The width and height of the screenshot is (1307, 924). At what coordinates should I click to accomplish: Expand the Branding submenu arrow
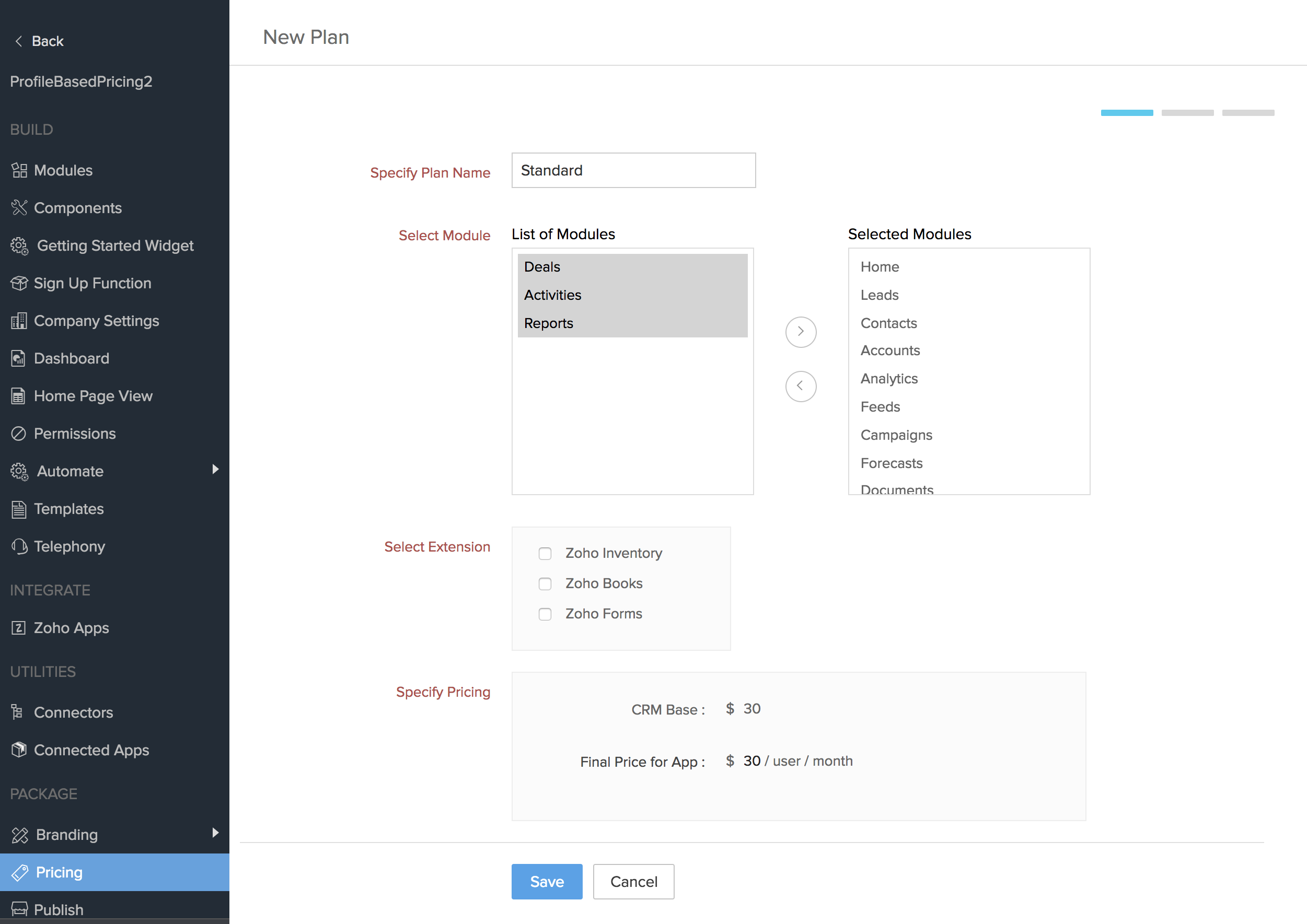[215, 833]
